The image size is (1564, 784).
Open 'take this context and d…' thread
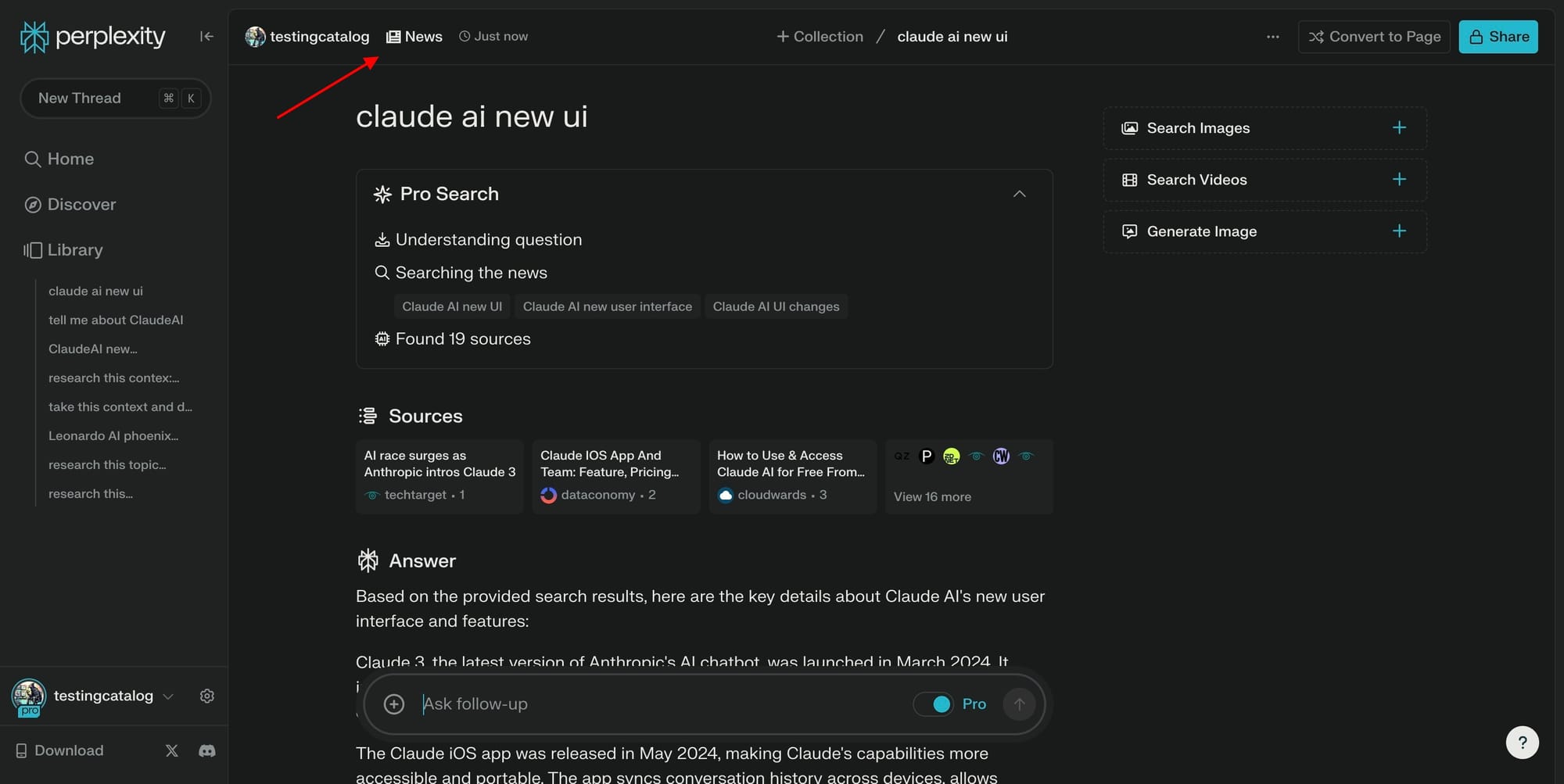click(120, 406)
